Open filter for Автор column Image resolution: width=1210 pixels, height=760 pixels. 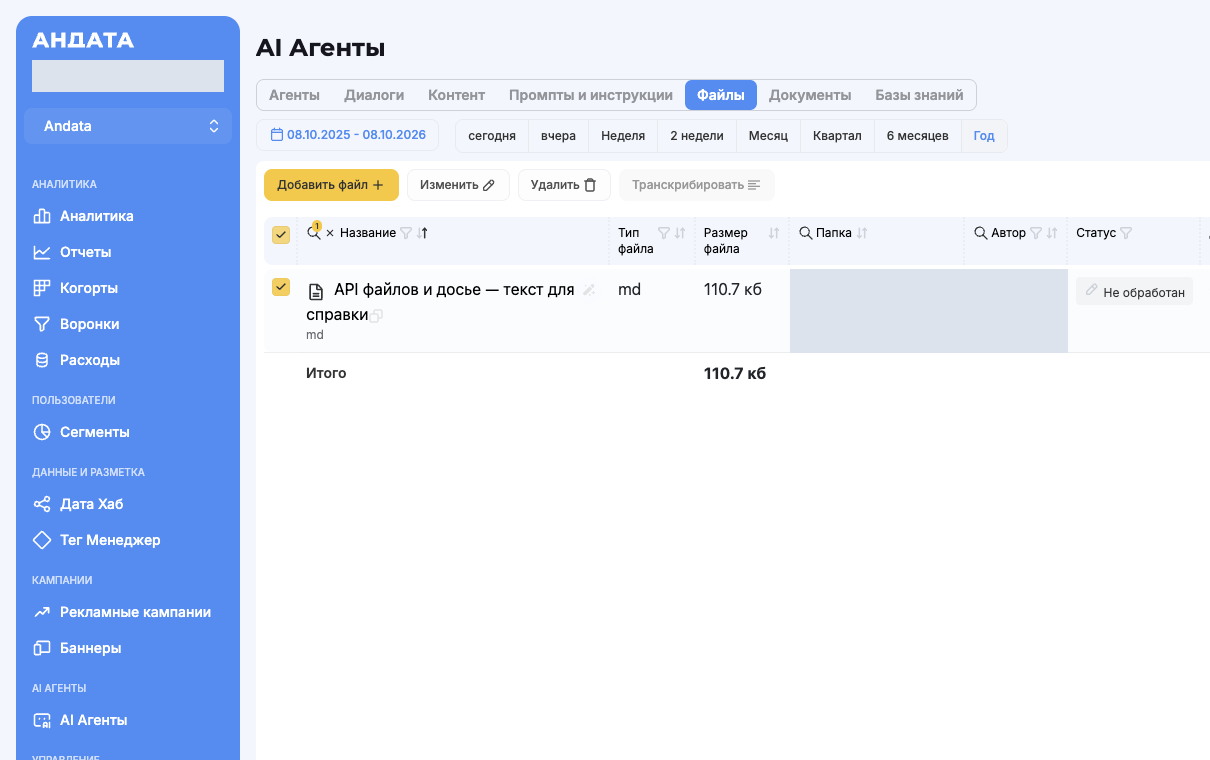[1036, 233]
